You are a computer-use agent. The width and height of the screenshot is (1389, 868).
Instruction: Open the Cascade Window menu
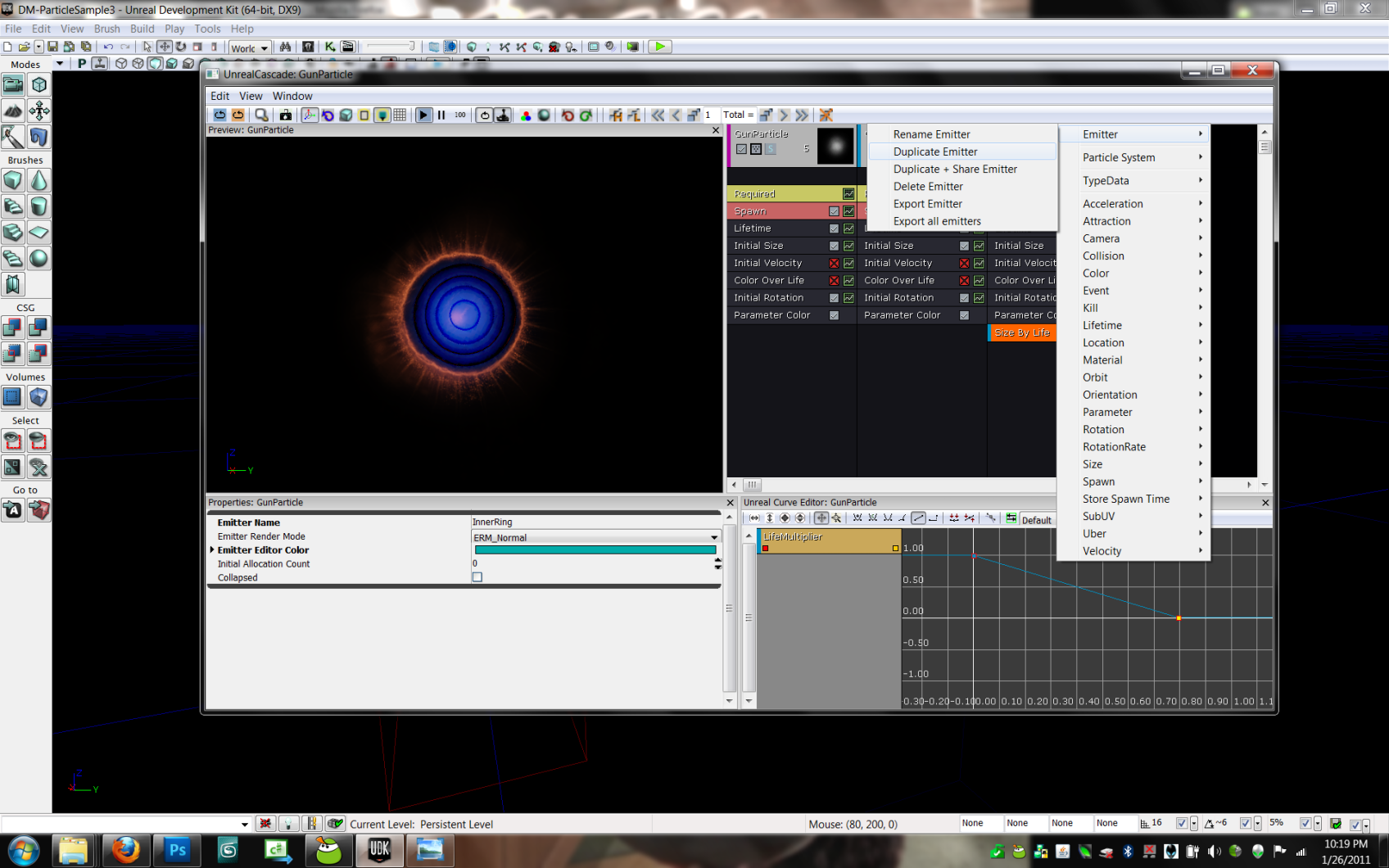292,96
